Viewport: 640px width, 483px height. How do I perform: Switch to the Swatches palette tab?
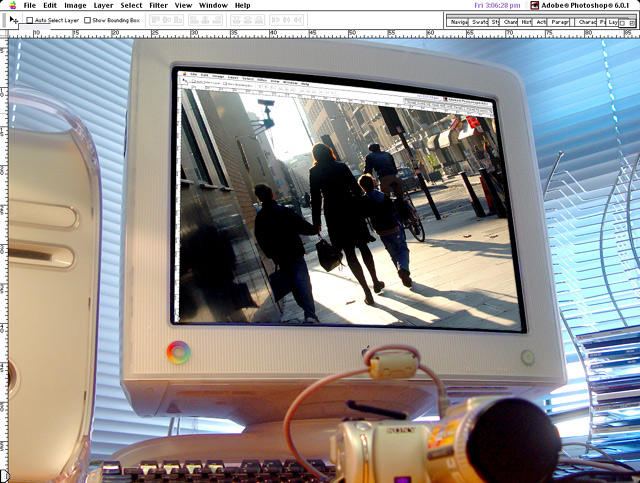(479, 21)
